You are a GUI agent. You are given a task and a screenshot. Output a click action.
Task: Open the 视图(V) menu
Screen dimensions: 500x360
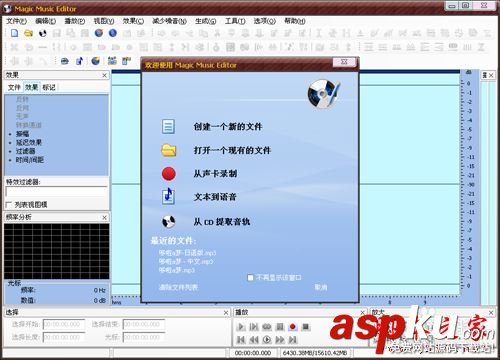click(104, 21)
